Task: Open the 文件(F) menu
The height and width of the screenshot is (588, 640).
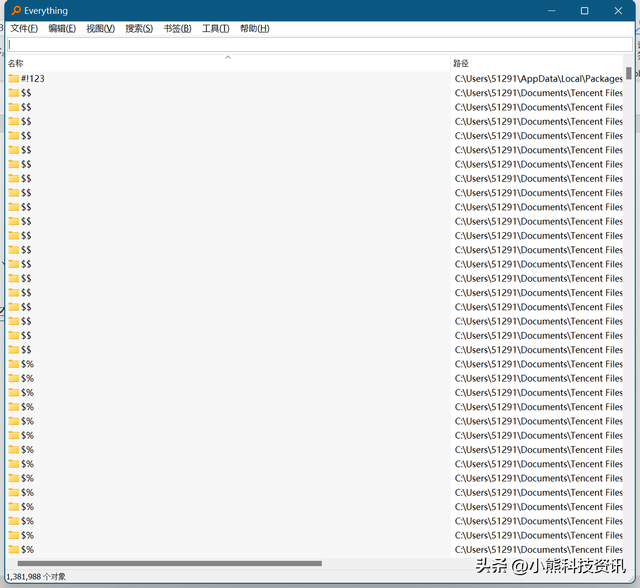Action: click(x=24, y=29)
